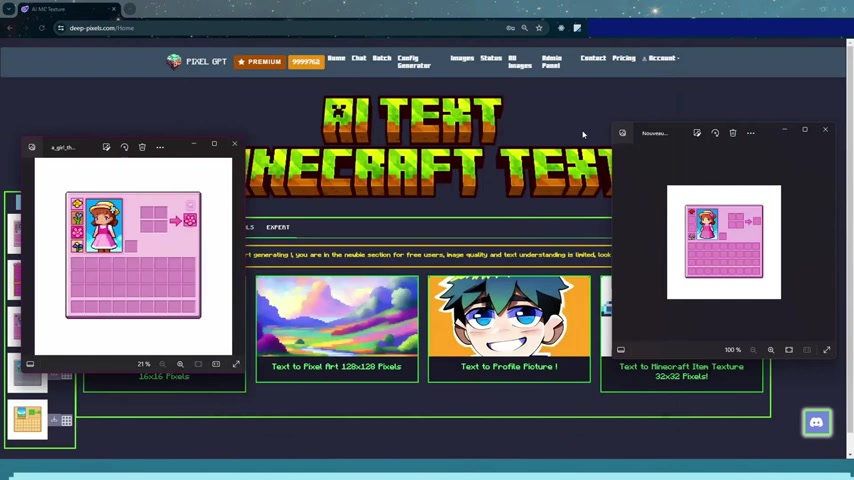Viewport: 854px width, 480px height.
Task: Toggle filmstrip in a_girl_th photo window
Action: point(30,364)
